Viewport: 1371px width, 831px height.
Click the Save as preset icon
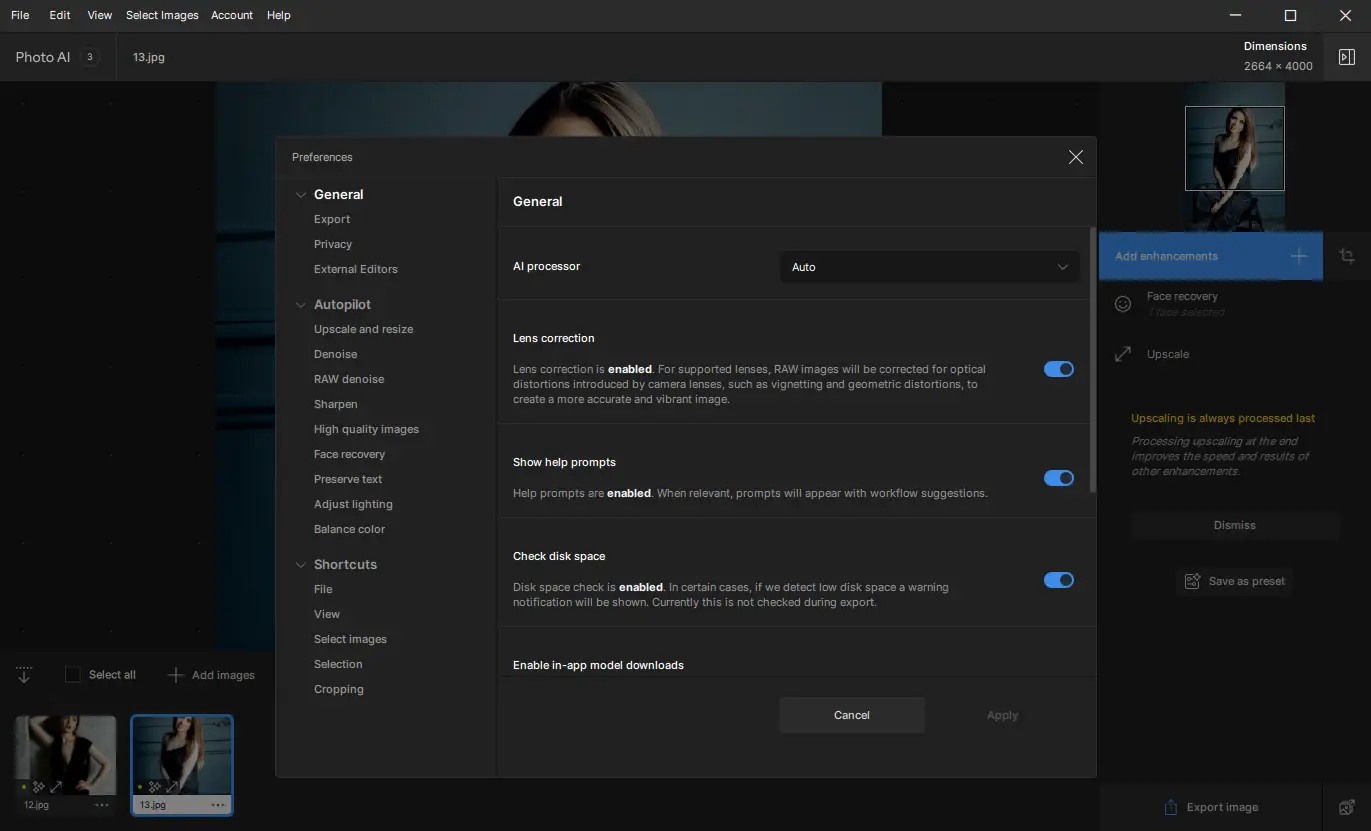(1192, 581)
